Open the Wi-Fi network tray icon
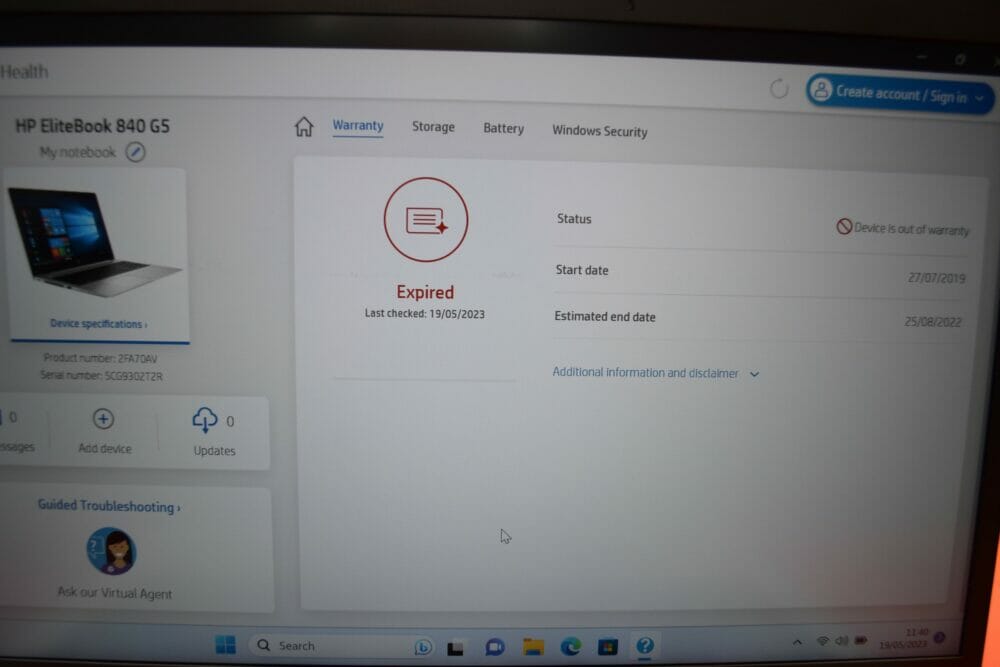 coord(823,641)
